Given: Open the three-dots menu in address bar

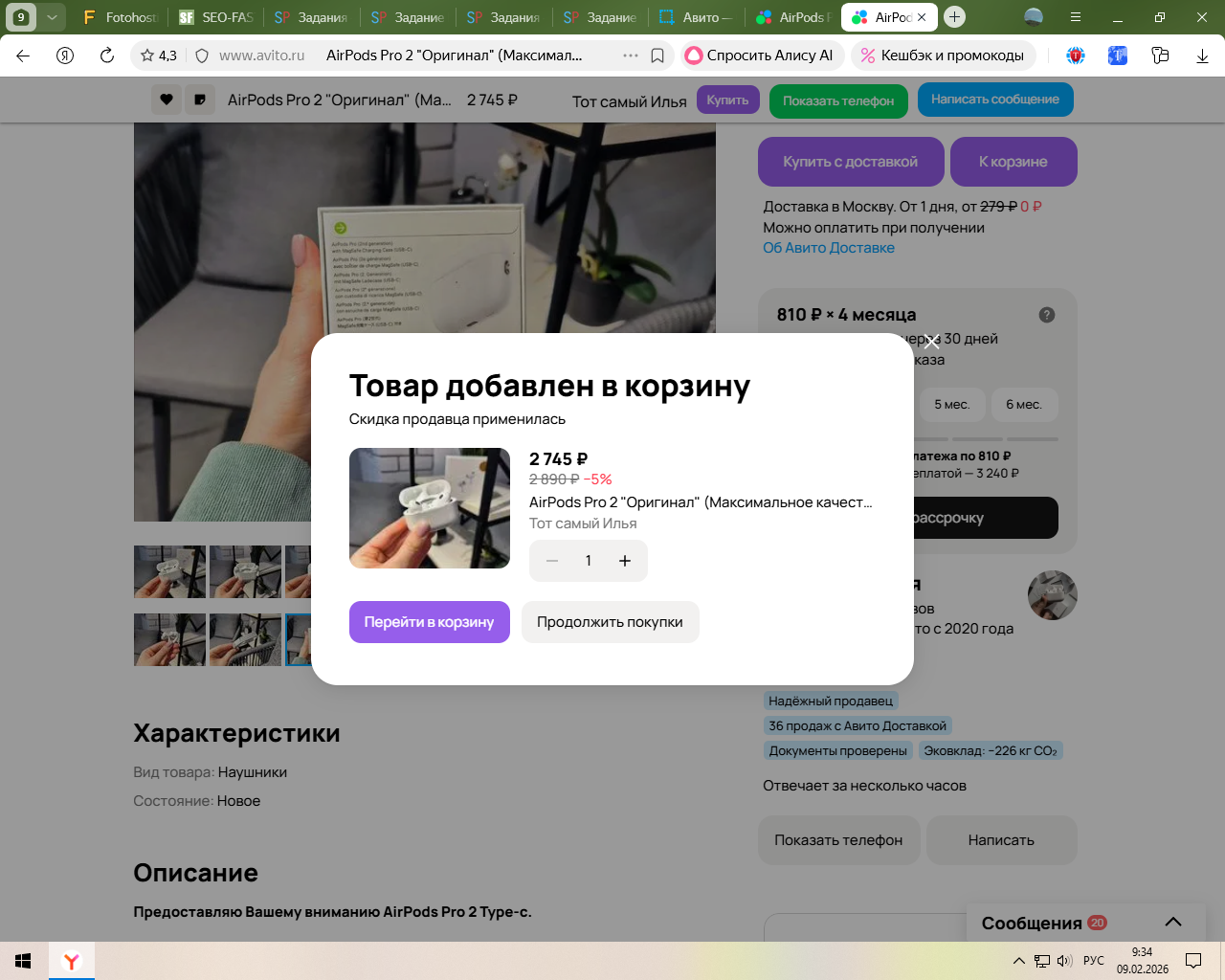Looking at the screenshot, I should pyautogui.click(x=631, y=56).
